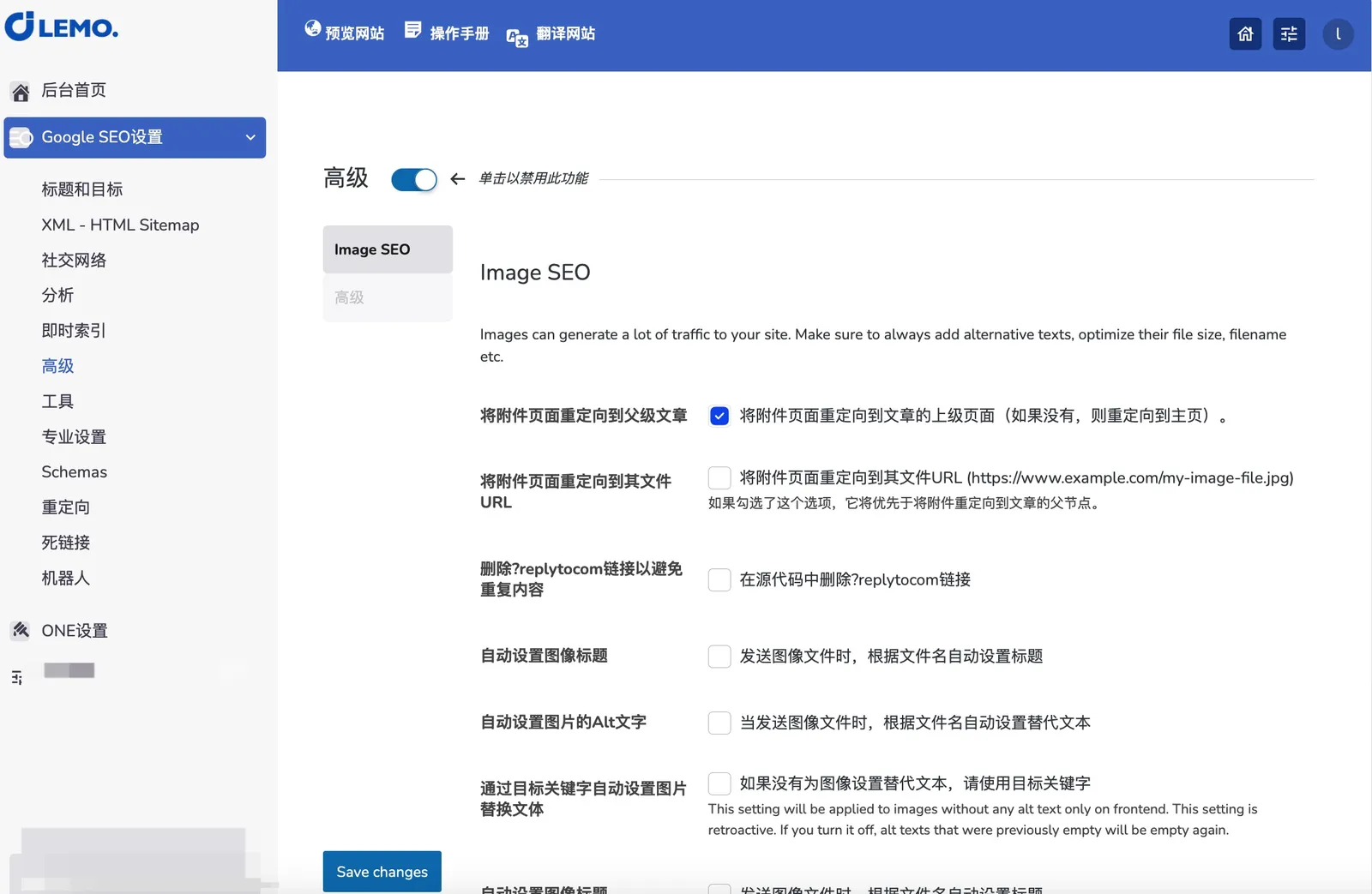Click the 操作手册 document icon
Image resolution: width=1372 pixels, height=894 pixels.
click(x=413, y=30)
